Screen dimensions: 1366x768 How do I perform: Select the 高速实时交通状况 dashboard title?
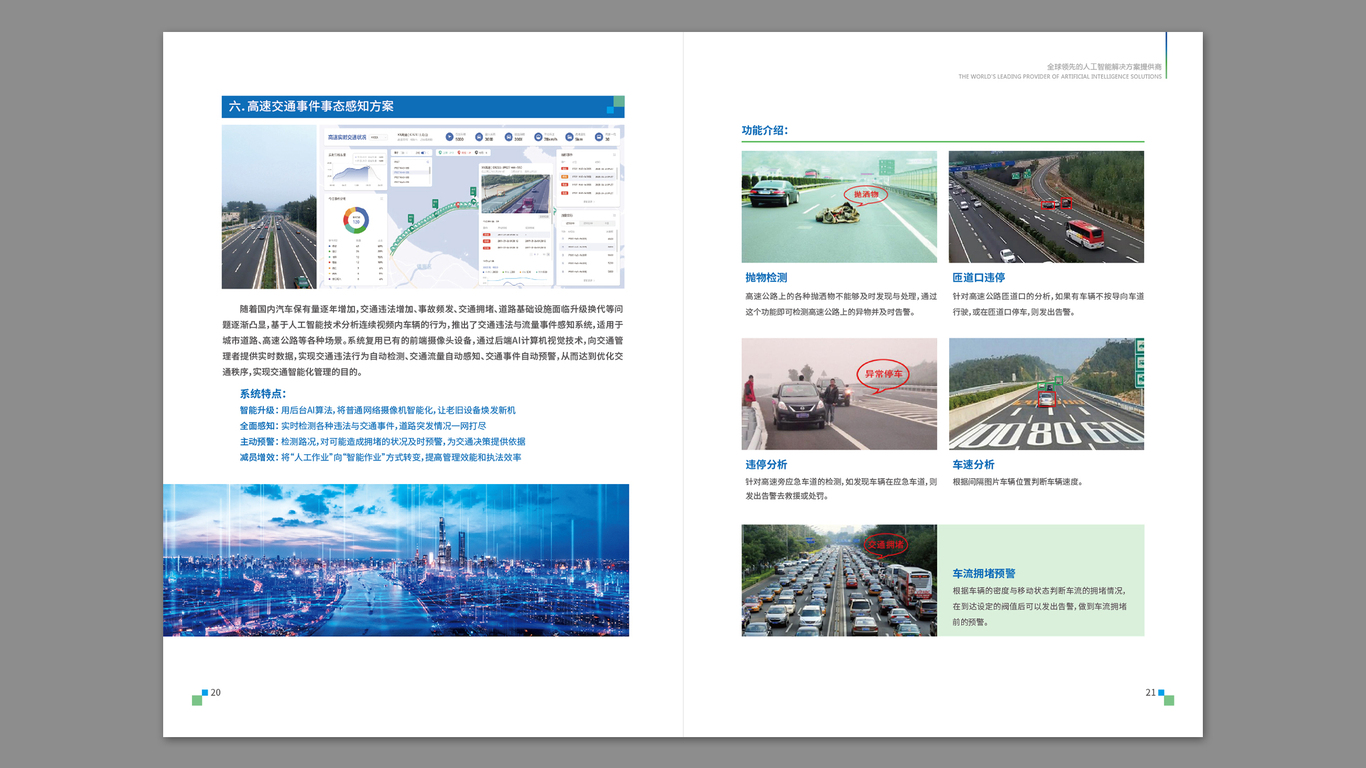349,137
